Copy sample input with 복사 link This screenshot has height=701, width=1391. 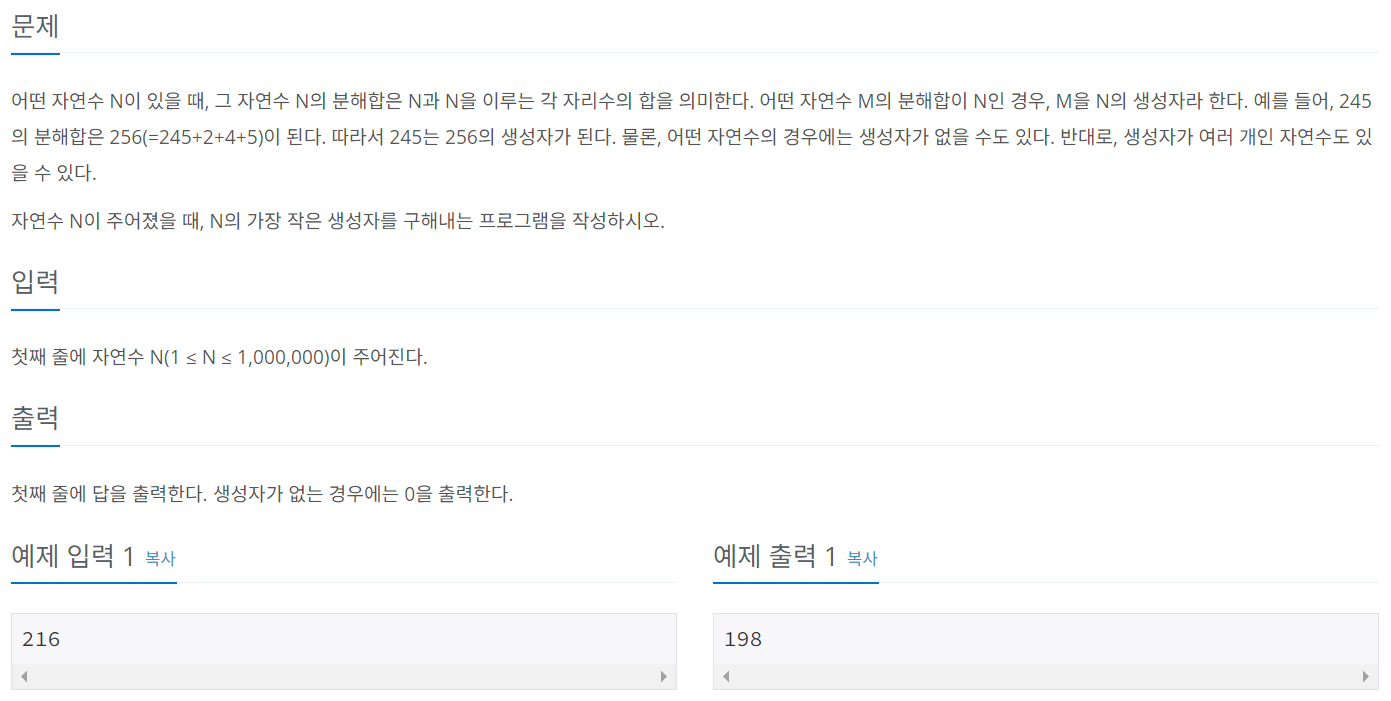(160, 558)
